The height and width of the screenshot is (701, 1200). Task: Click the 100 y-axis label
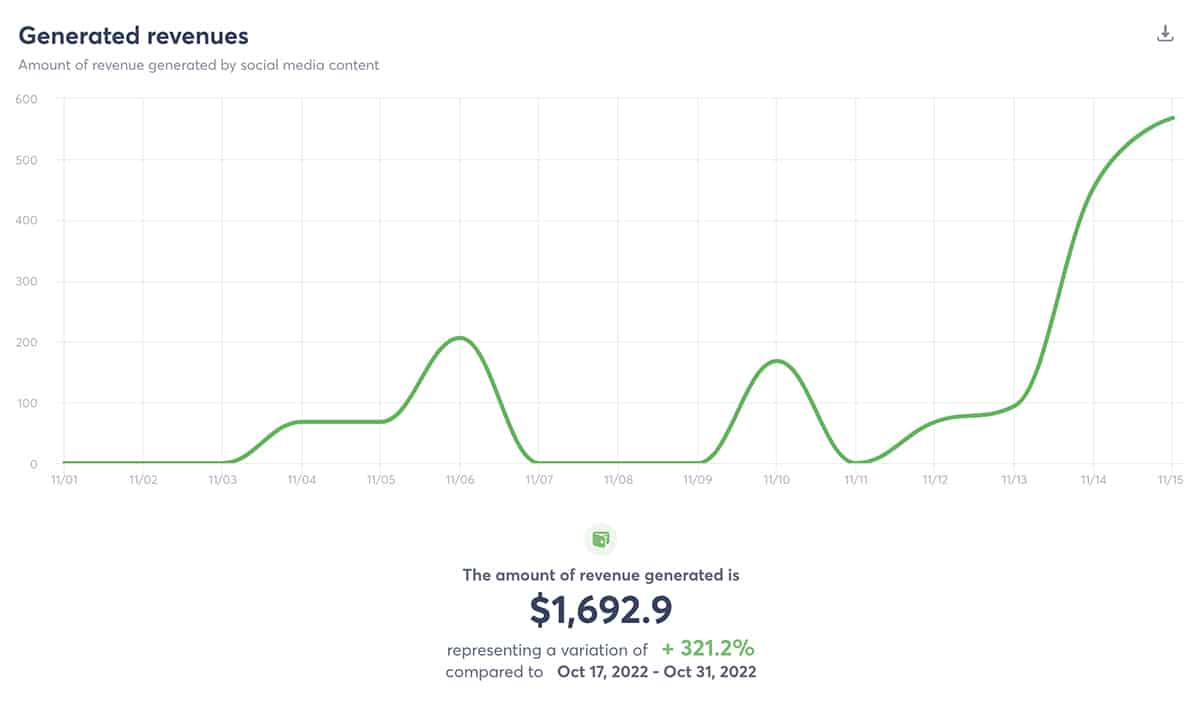27,404
